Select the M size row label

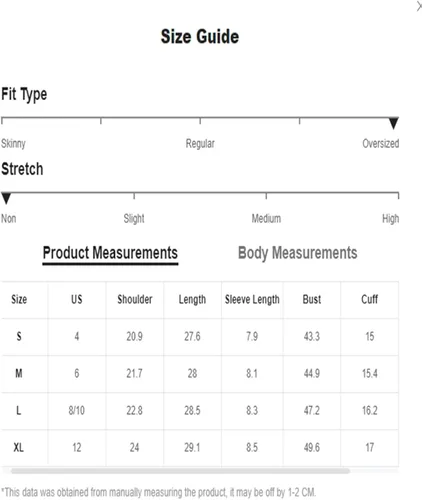(x=19, y=373)
